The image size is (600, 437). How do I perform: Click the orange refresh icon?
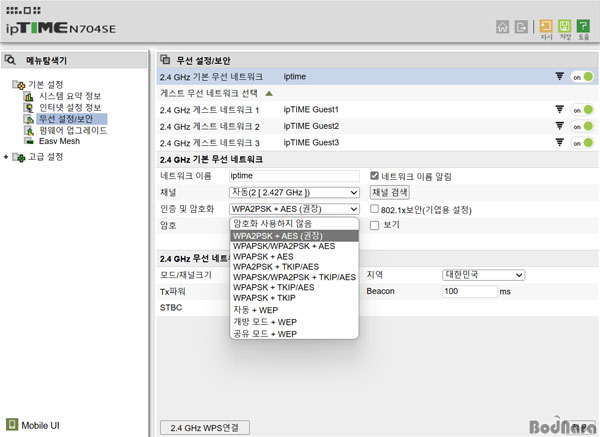(546, 26)
